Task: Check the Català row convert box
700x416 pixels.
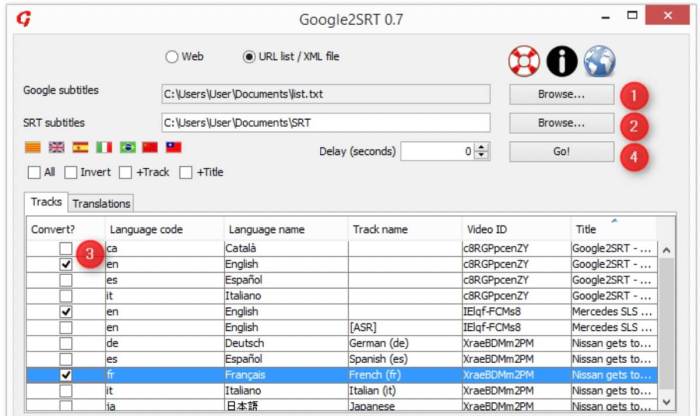Action: (x=66, y=249)
